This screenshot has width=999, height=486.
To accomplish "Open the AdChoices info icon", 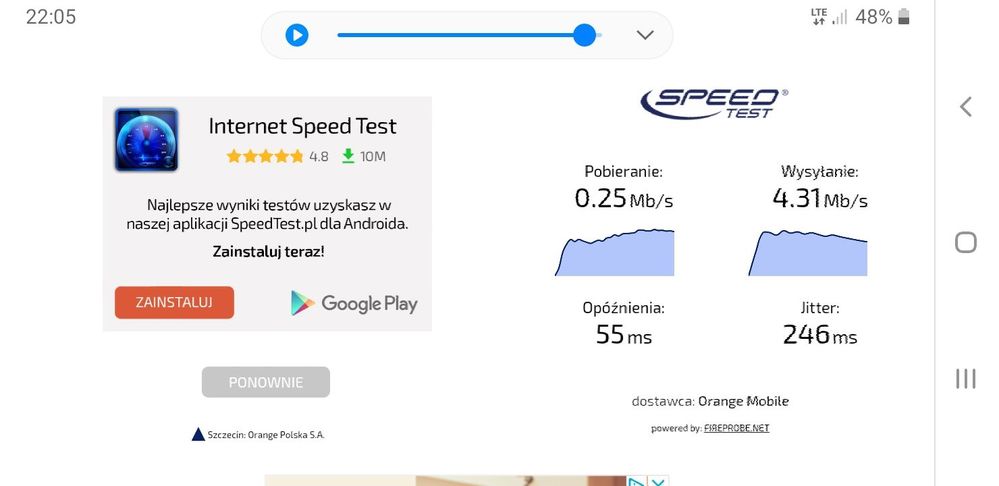I will click(x=637, y=482).
